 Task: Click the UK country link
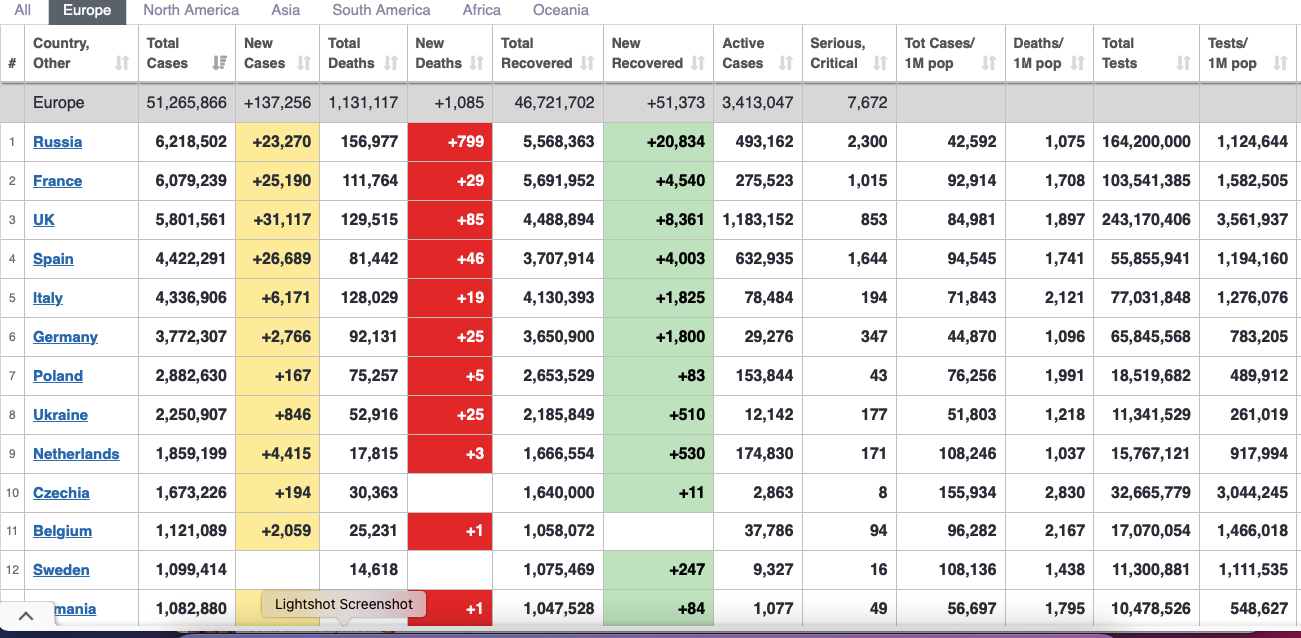tap(44, 220)
